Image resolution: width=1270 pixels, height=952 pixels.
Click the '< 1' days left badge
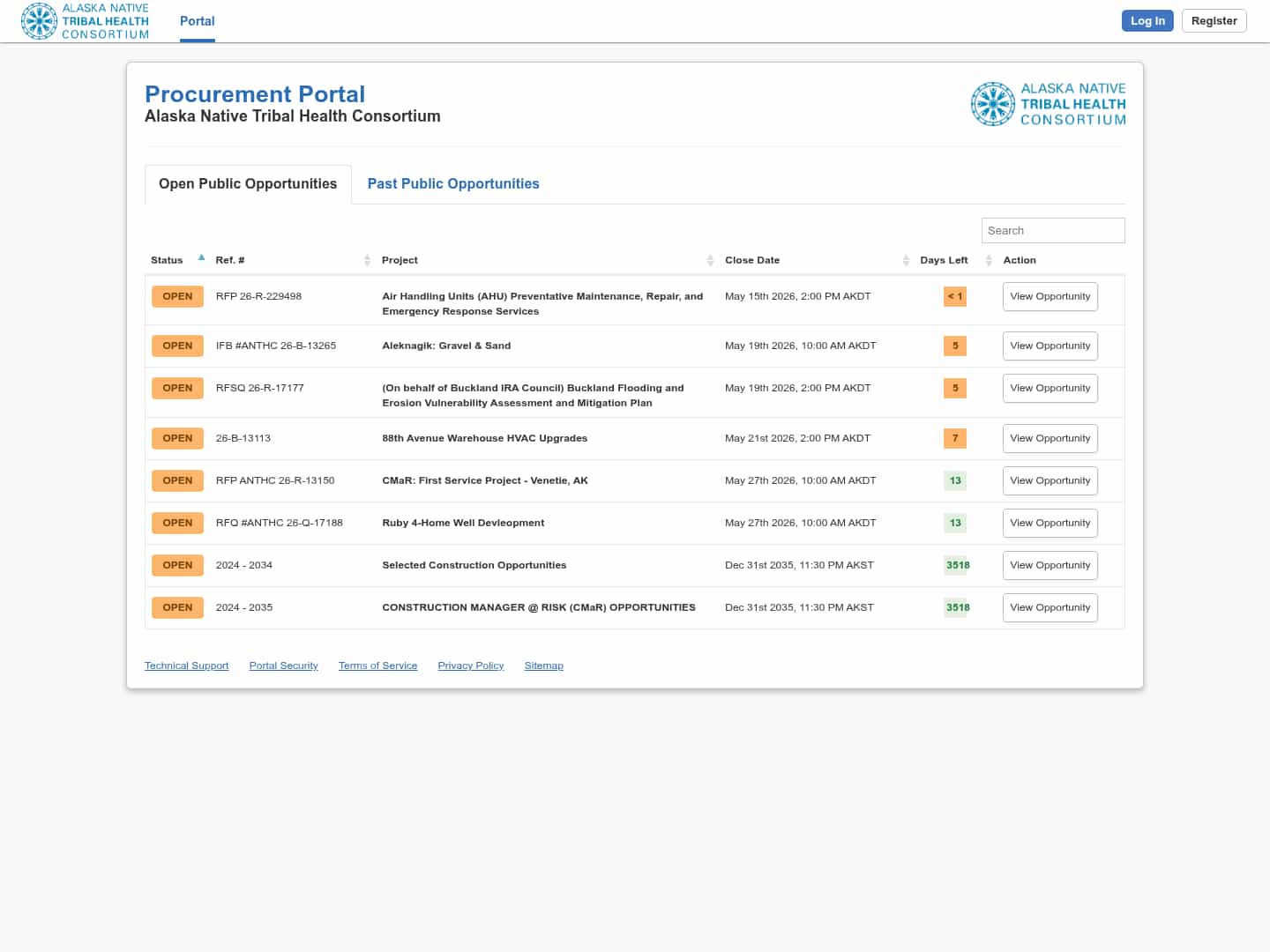pos(955,297)
